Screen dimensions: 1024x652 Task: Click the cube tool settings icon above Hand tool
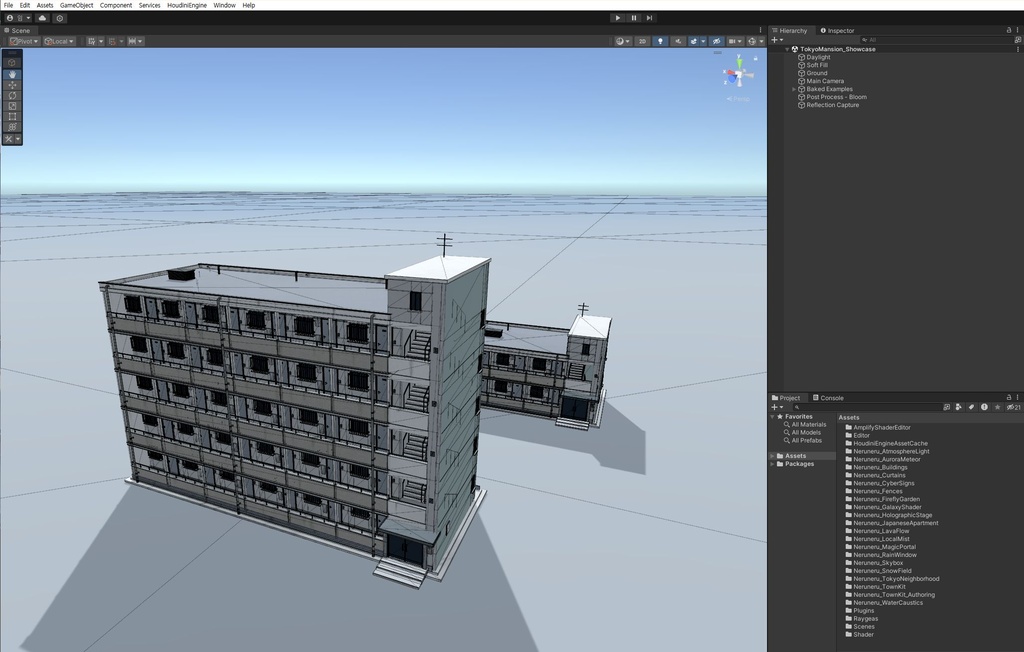pos(12,63)
